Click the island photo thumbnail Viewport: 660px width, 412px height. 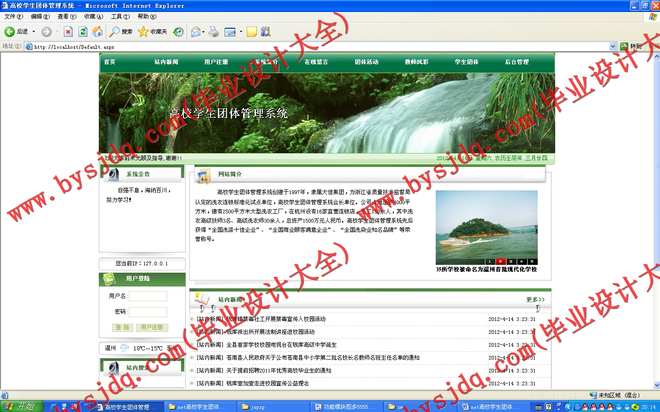coord(486,226)
